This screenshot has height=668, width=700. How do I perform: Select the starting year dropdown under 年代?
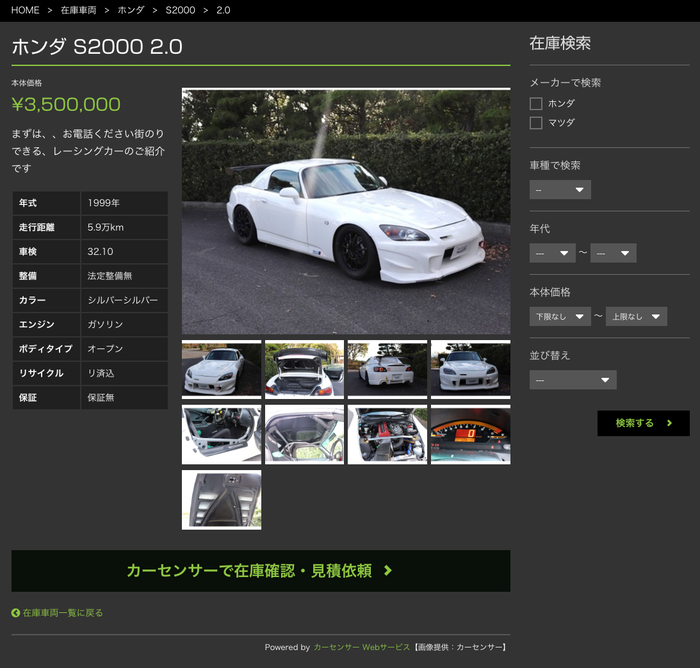(x=552, y=253)
